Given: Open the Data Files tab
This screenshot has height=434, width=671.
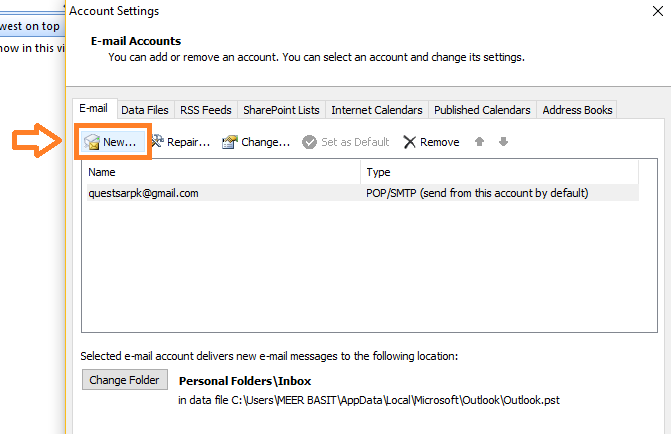Looking at the screenshot, I should [145, 110].
